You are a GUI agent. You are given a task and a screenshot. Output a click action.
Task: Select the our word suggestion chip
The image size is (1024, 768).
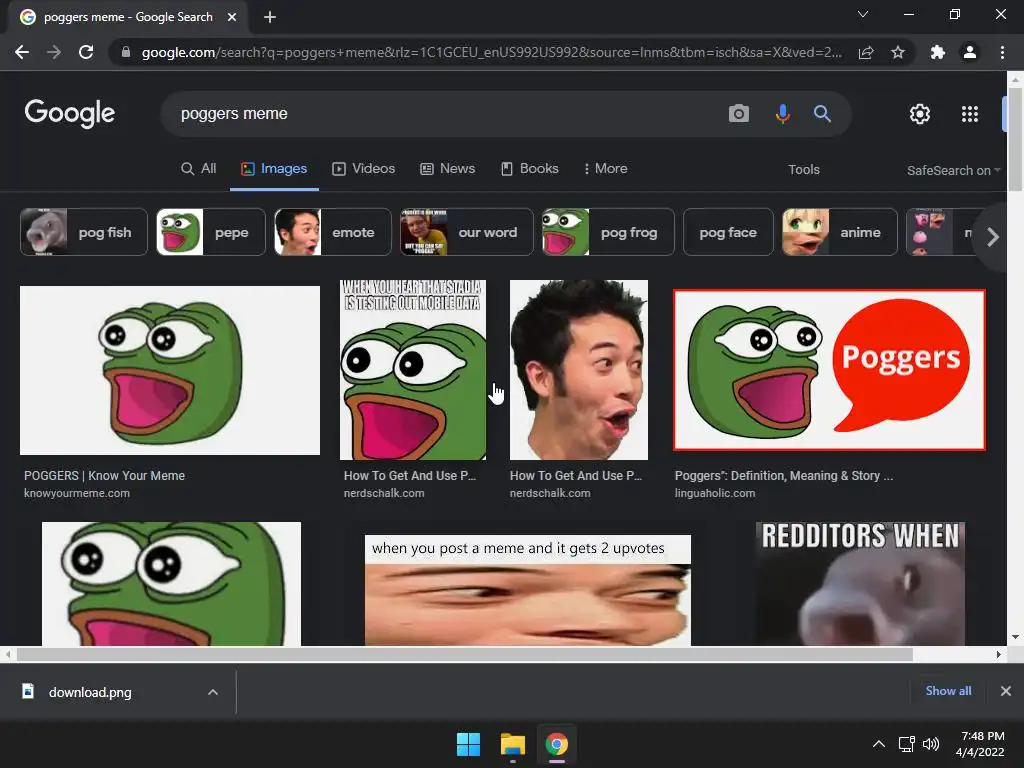(466, 232)
